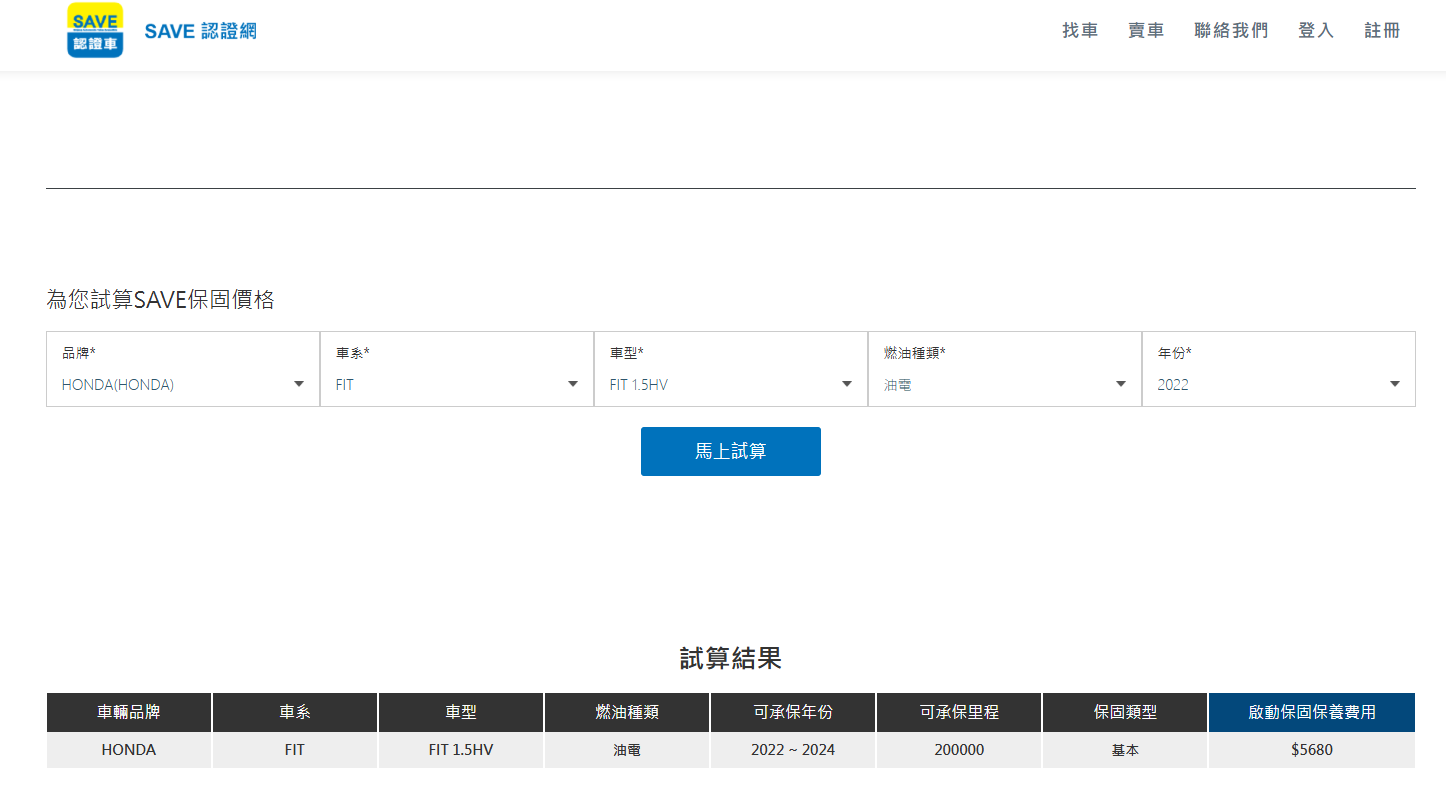Open the 年份 dropdown showing 2022

[1279, 369]
